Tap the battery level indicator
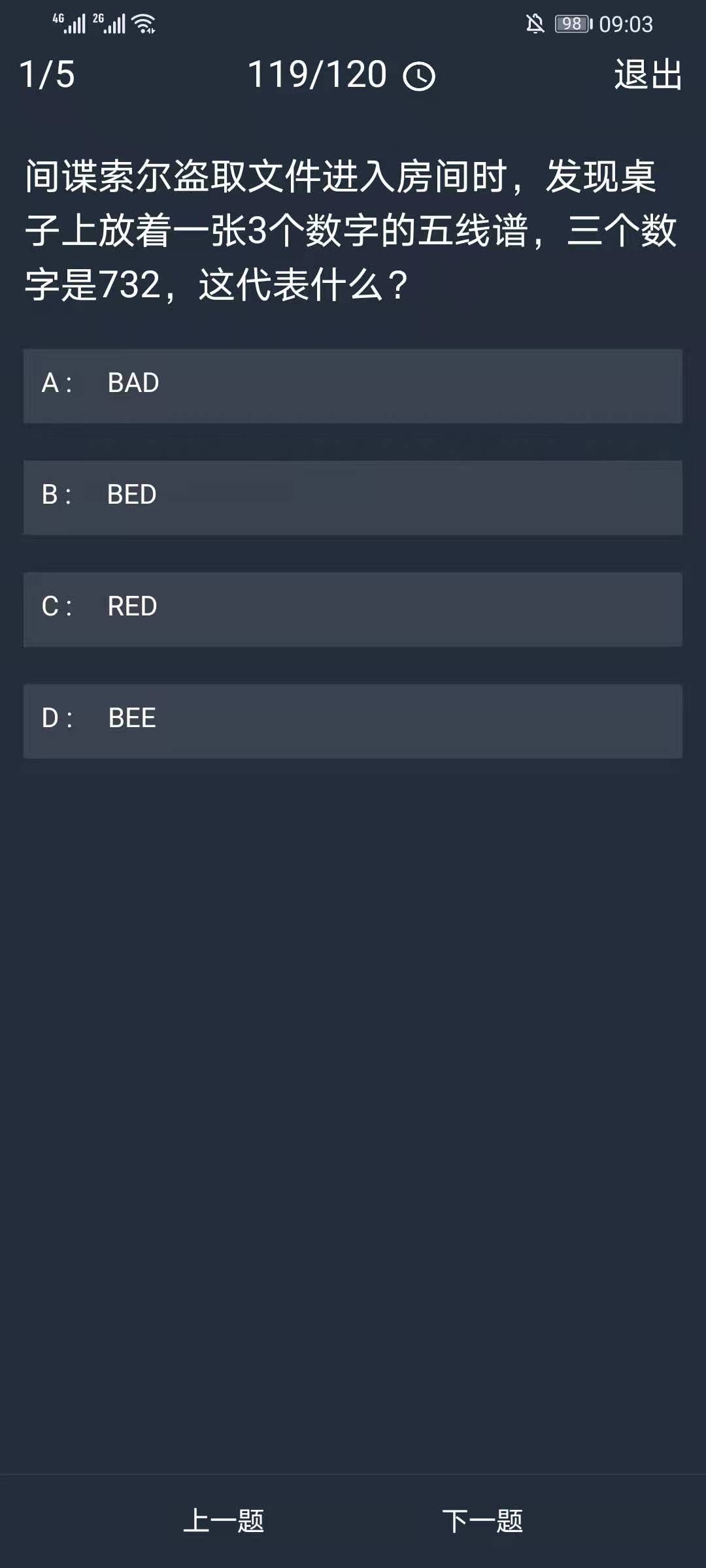Screen dimensions: 706x1568 click(x=573, y=24)
